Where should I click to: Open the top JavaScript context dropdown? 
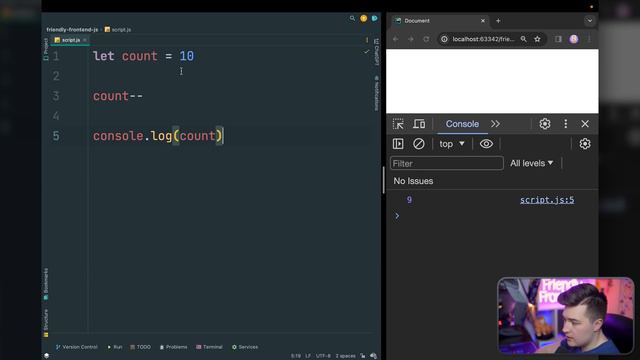click(452, 144)
